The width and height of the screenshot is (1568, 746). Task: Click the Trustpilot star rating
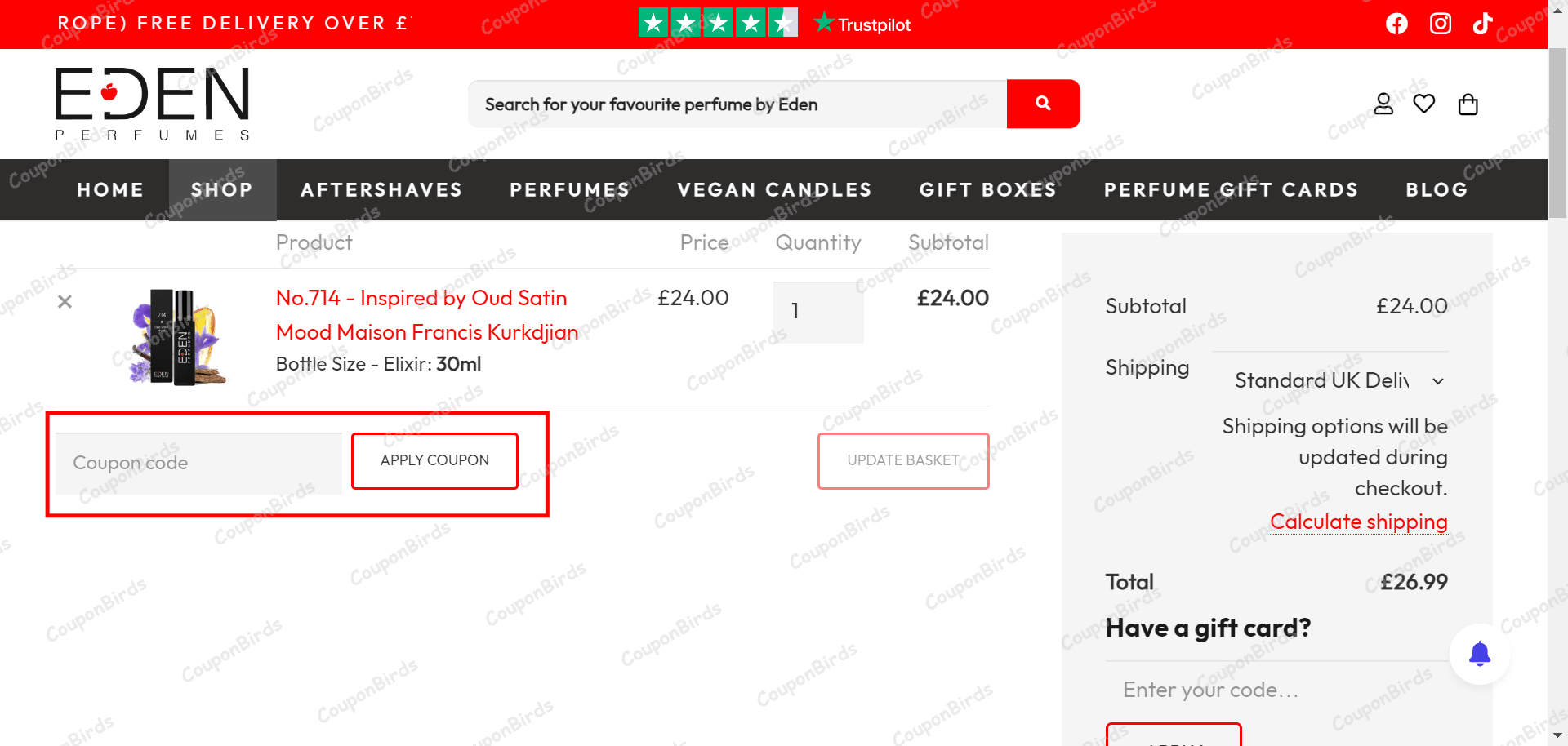(x=717, y=22)
